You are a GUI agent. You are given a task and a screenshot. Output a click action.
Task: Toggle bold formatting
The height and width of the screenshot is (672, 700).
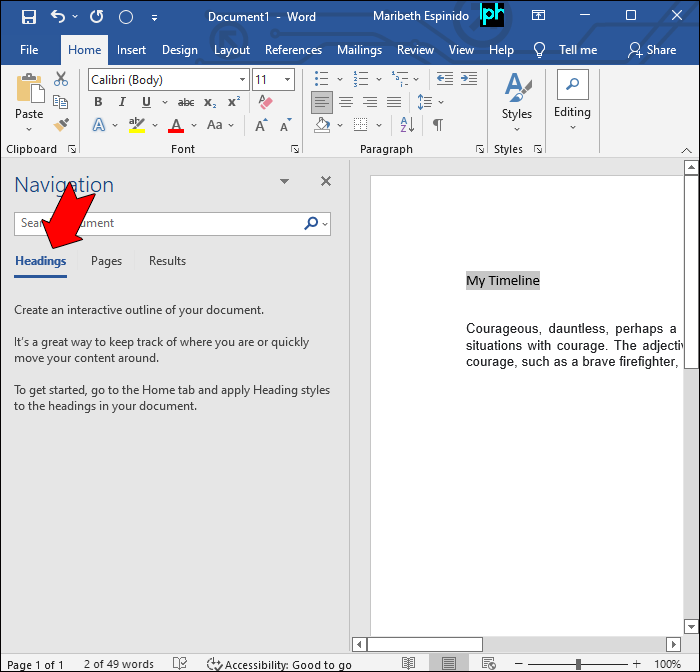tap(98, 102)
